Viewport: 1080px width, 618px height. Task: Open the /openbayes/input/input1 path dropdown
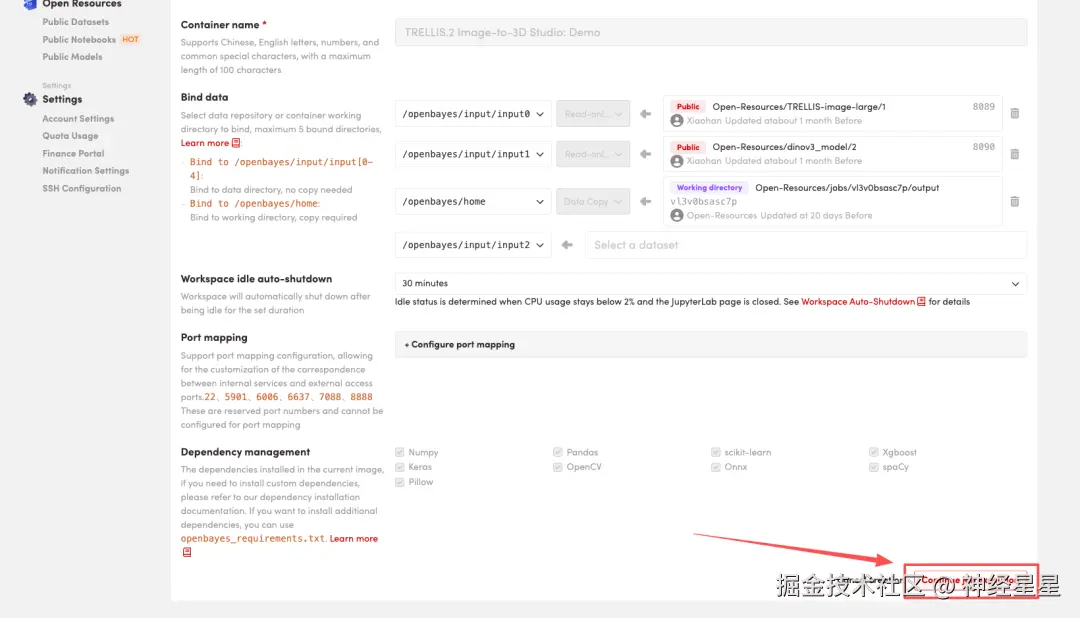point(472,154)
